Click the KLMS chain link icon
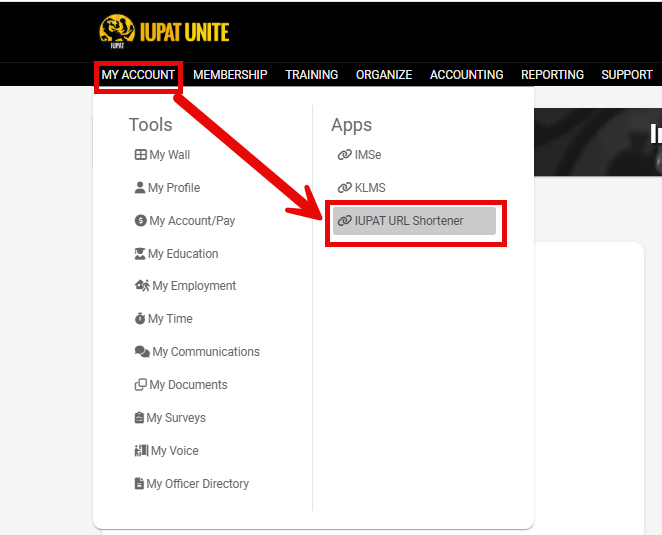The height and width of the screenshot is (535, 662). [345, 187]
